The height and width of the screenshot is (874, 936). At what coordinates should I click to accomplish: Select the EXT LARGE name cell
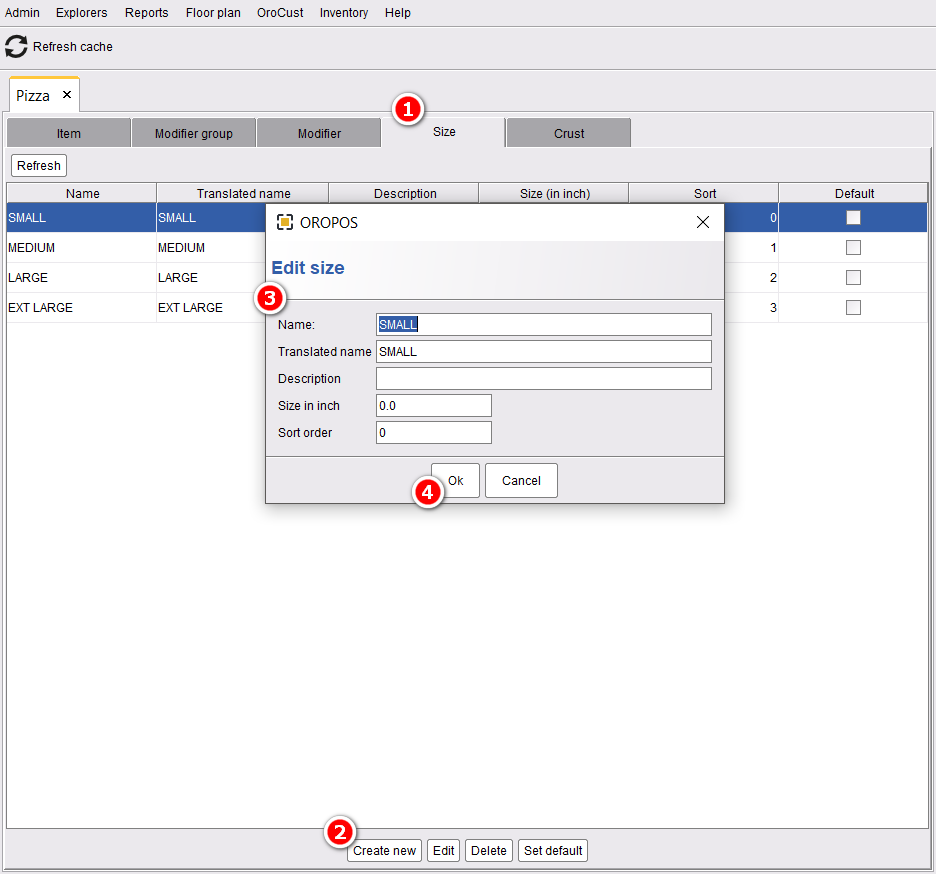click(x=81, y=307)
